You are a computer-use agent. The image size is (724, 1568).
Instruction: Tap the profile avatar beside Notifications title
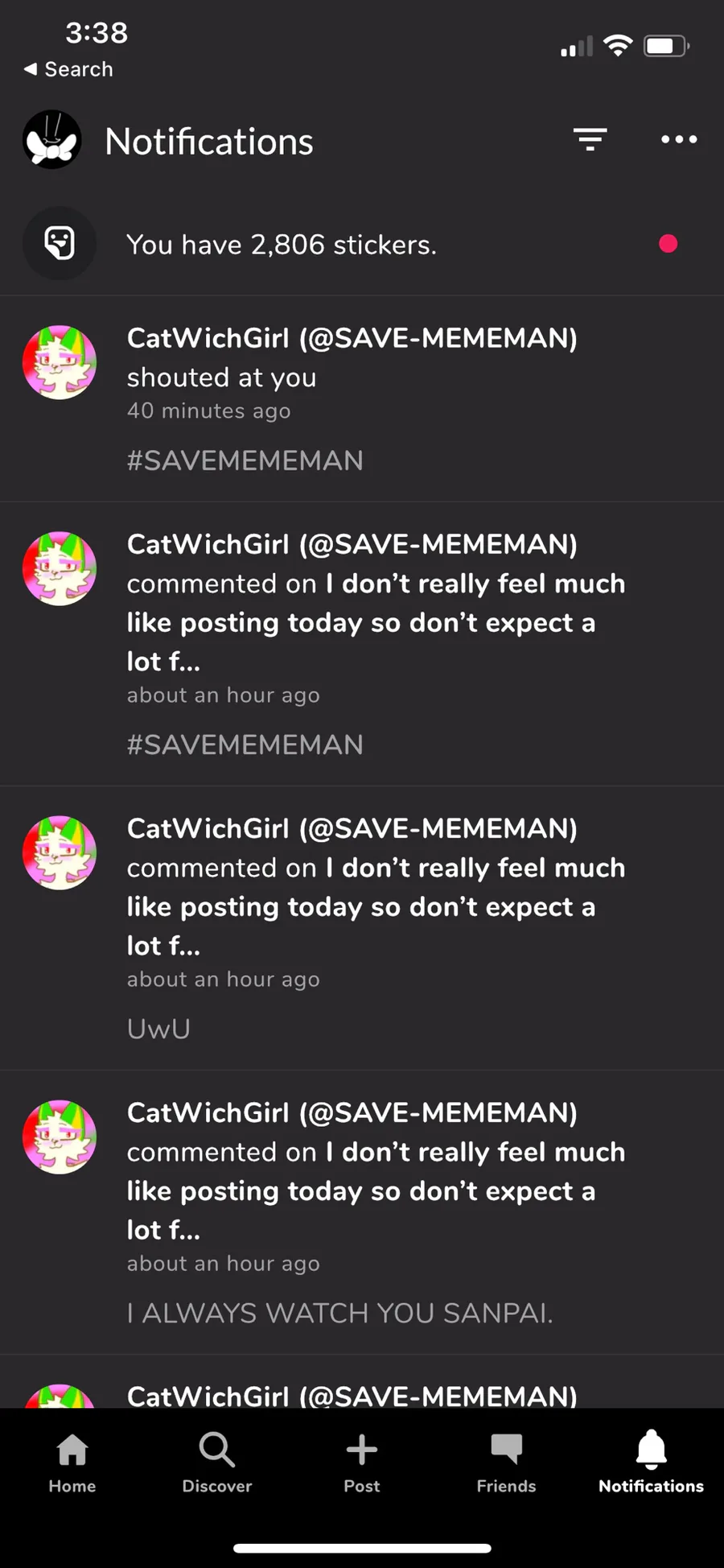(52, 139)
